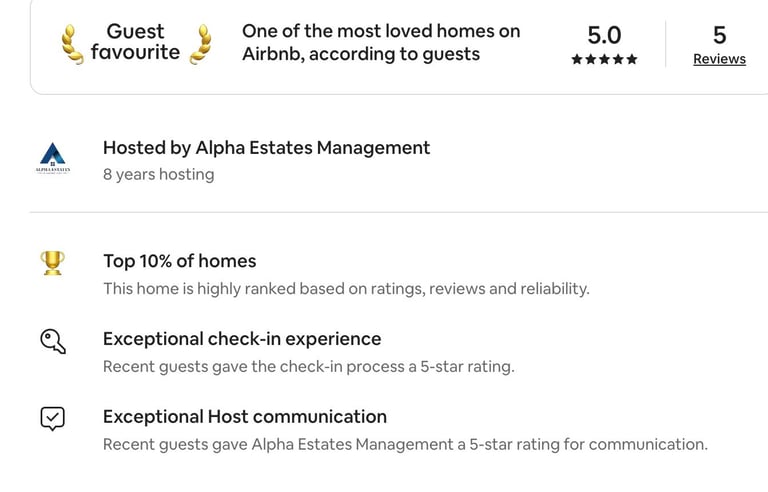Click the check-in 5-star rating description
This screenshot has width=768, height=492.
tap(308, 367)
